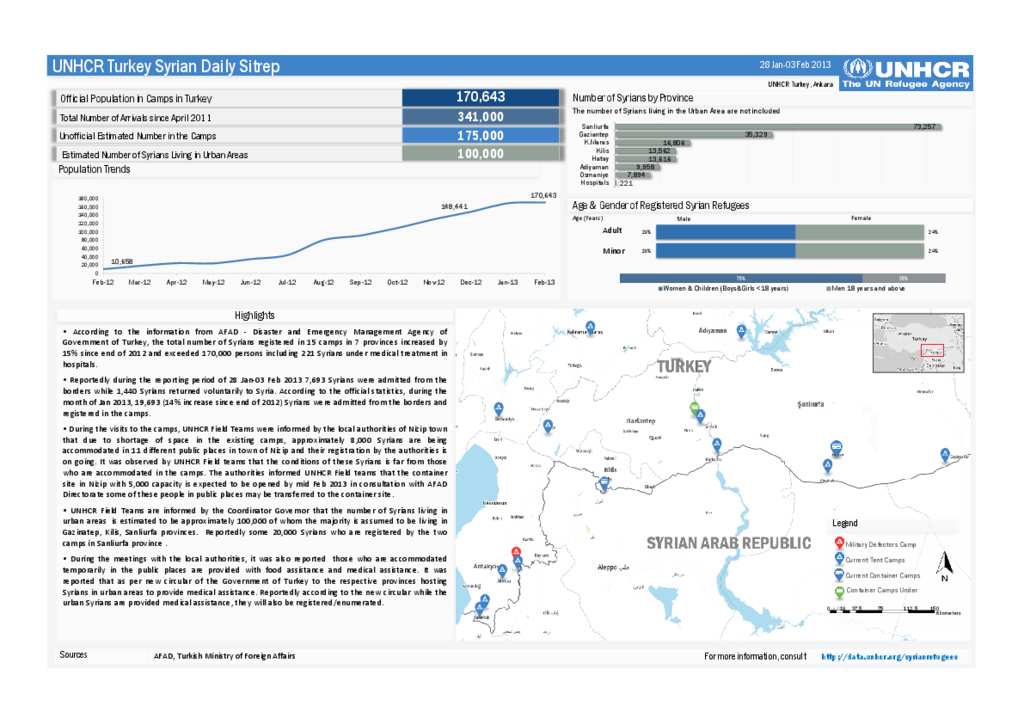Click the Current Tent Camps legend icon
The image size is (1024, 724).
coord(839,559)
